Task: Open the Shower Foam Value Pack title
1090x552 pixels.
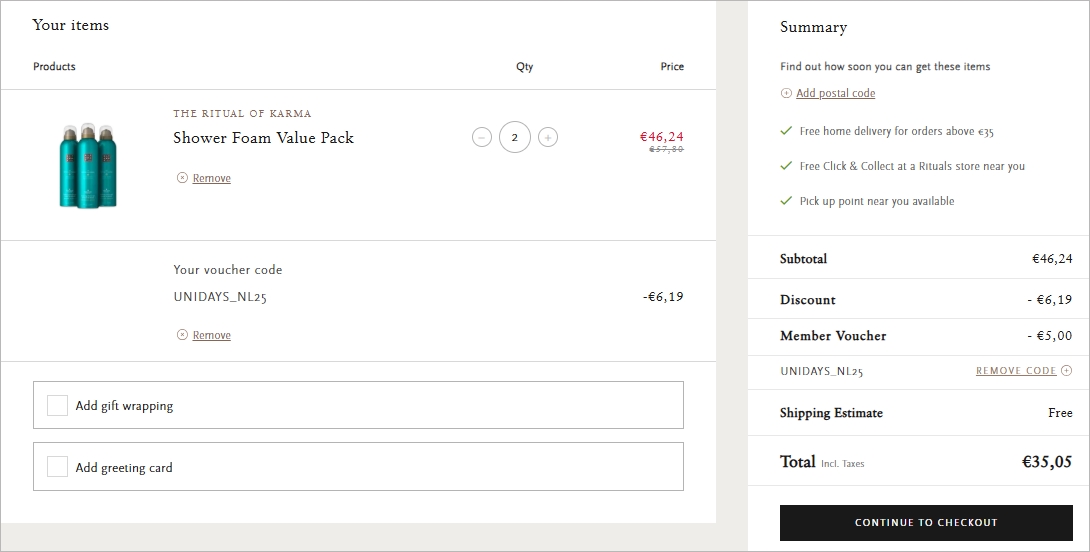Action: pos(263,138)
